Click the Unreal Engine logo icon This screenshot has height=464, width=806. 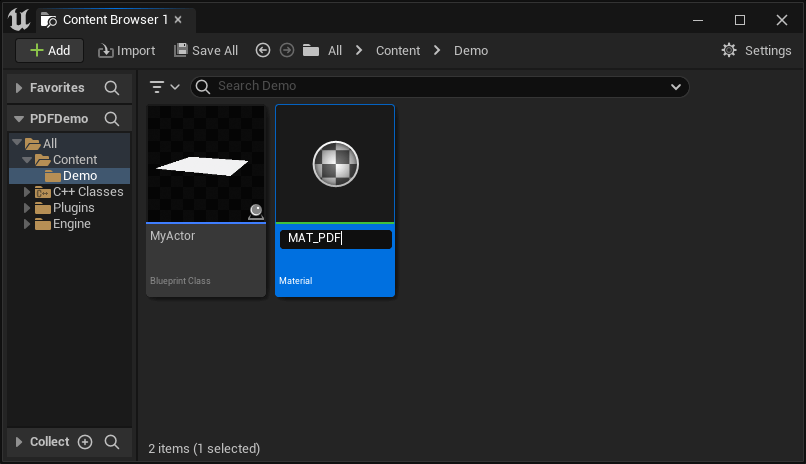pyautogui.click(x=19, y=20)
